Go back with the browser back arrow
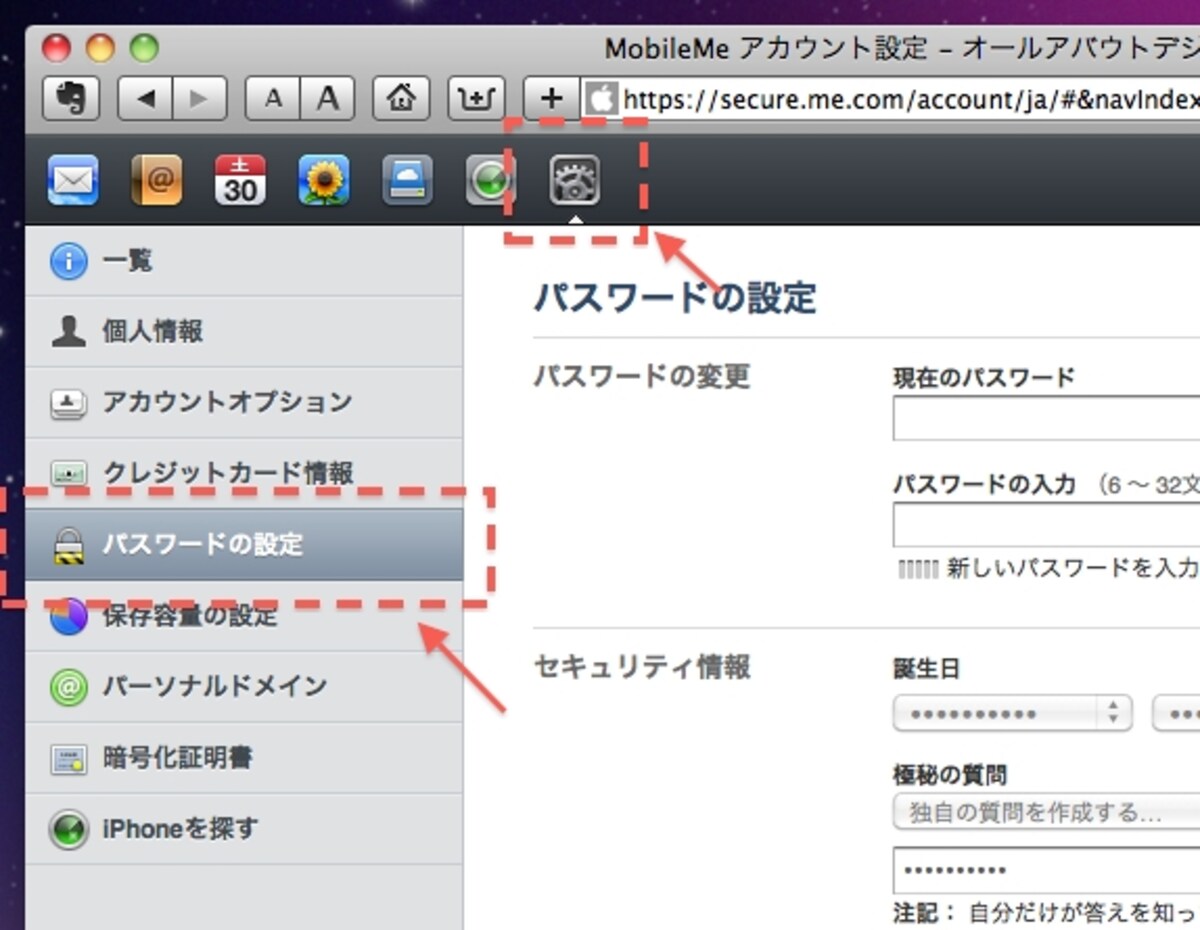The height and width of the screenshot is (930, 1200). pos(145,98)
